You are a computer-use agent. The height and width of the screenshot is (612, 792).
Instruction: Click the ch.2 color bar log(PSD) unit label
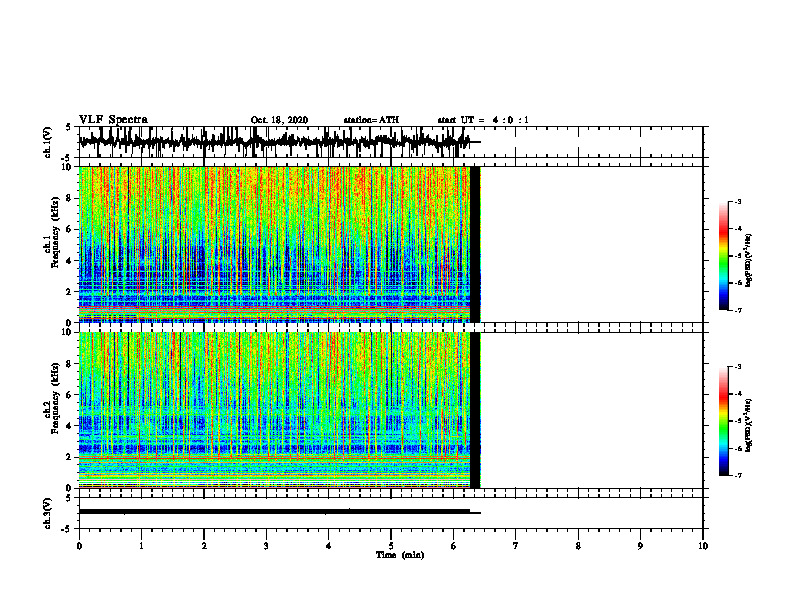click(x=748, y=425)
